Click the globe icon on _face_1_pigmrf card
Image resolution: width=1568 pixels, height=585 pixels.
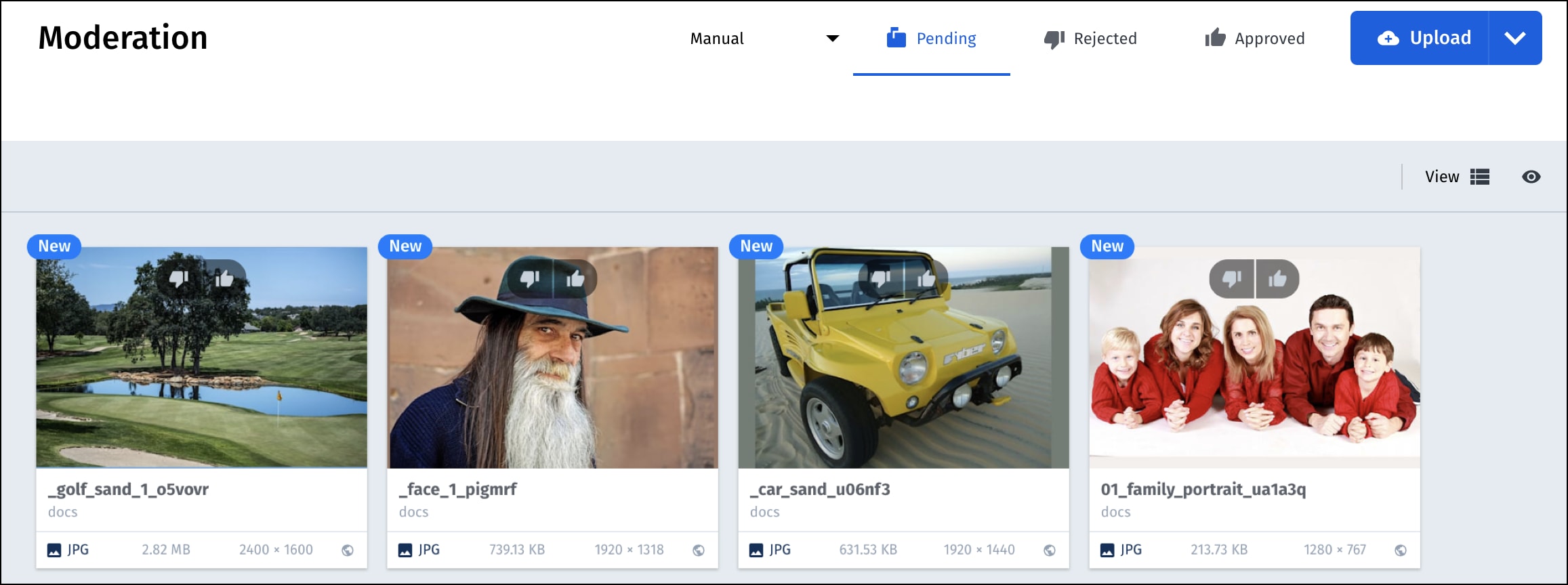(699, 550)
